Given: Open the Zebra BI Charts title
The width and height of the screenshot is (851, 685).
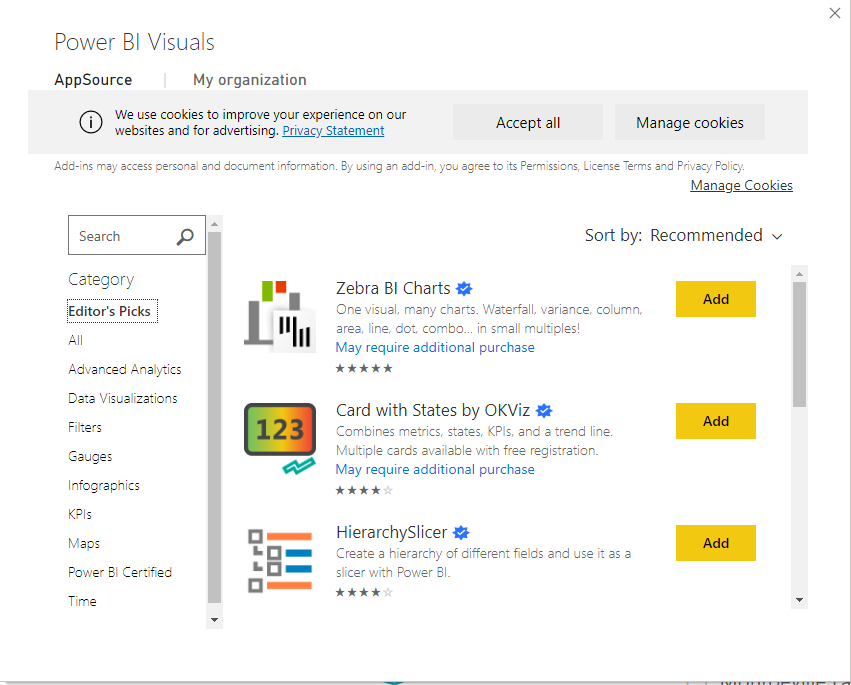Looking at the screenshot, I should click(x=393, y=288).
